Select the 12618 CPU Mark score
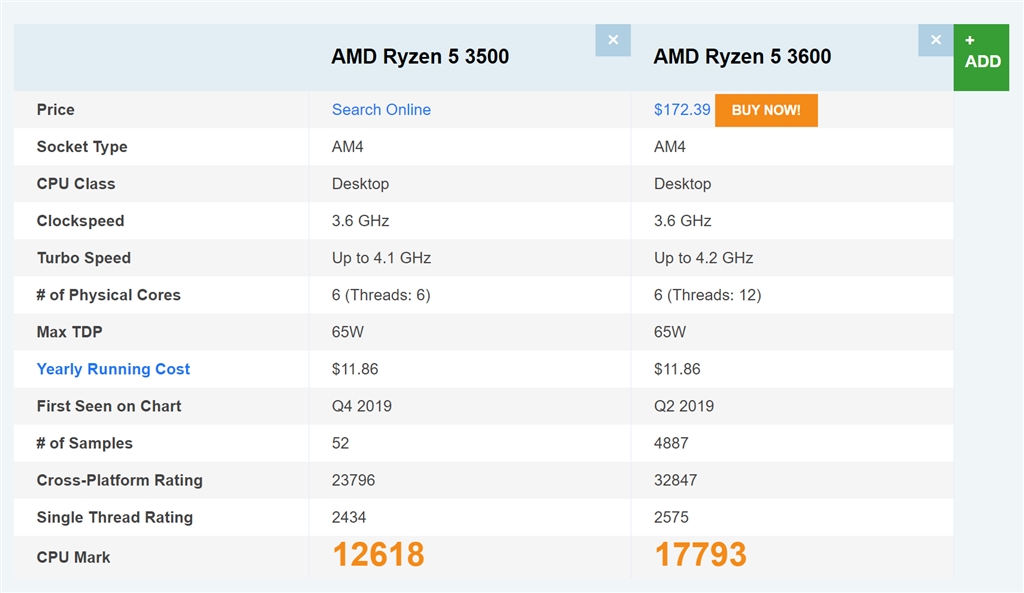Image resolution: width=1024 pixels, height=593 pixels. [x=378, y=555]
